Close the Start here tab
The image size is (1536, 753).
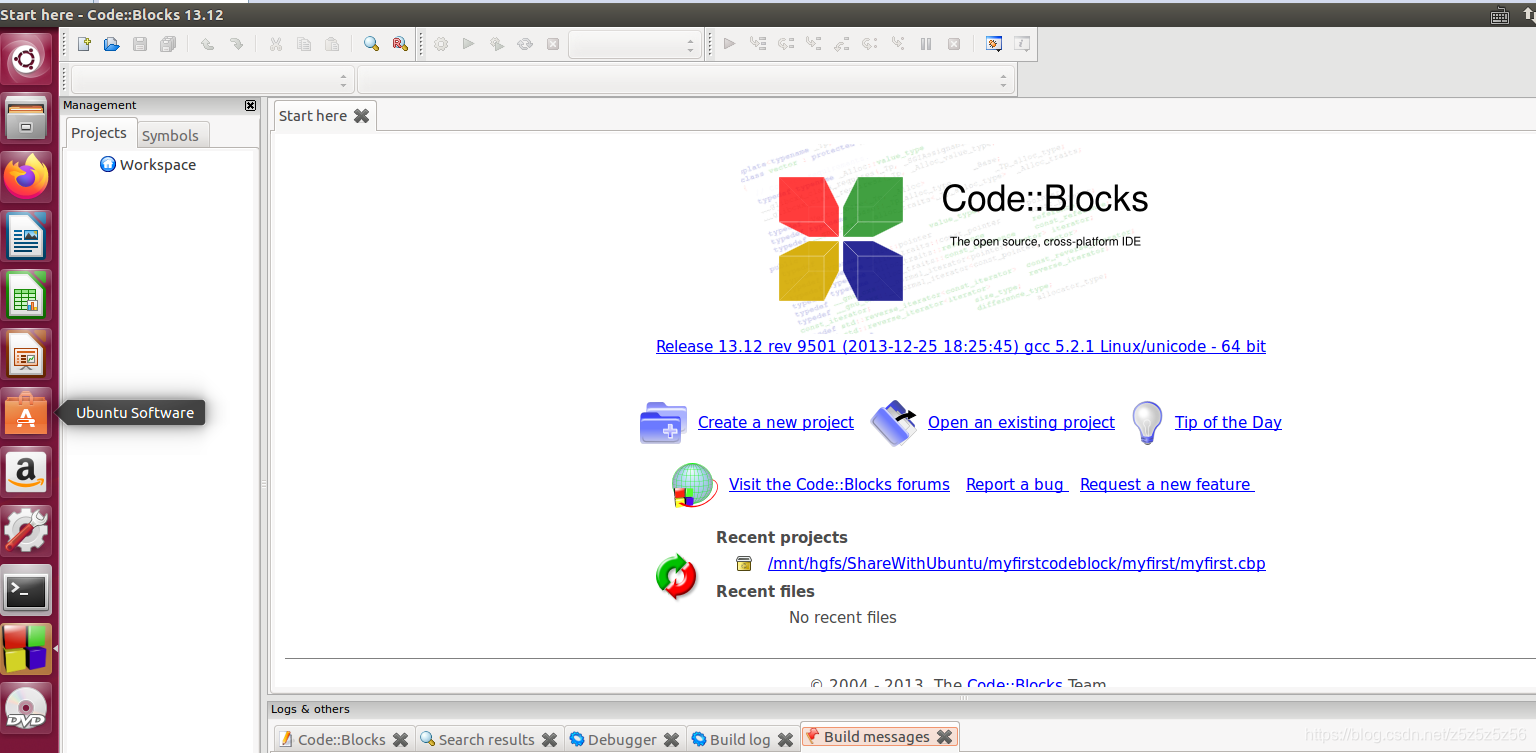coord(361,116)
